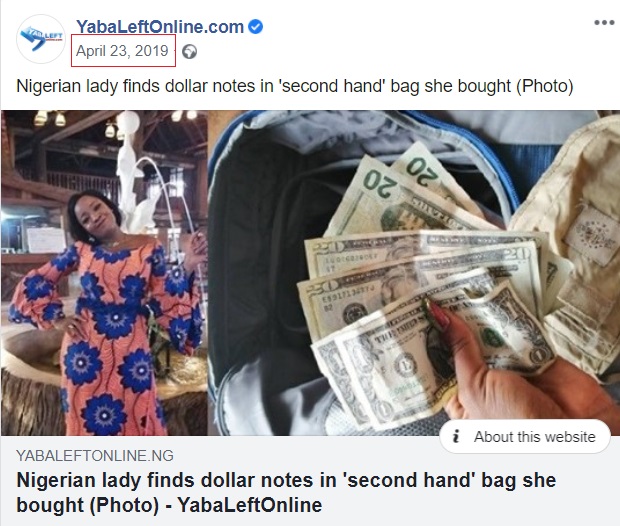
Task: Open the bold article headline in link preview
Action: [286, 493]
